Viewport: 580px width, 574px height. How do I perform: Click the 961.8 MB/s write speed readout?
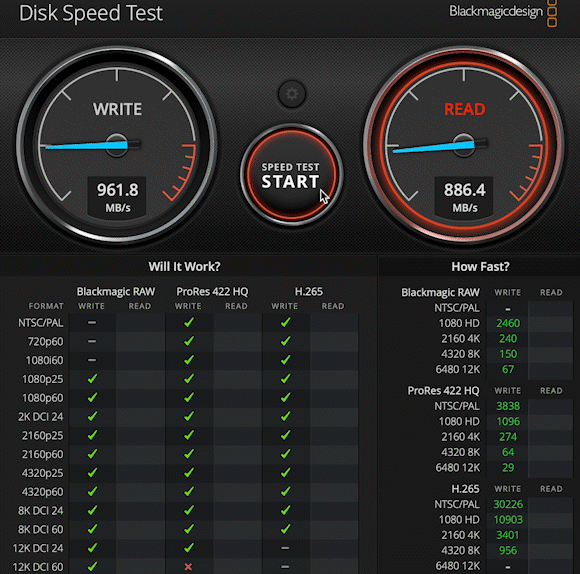pos(117,197)
